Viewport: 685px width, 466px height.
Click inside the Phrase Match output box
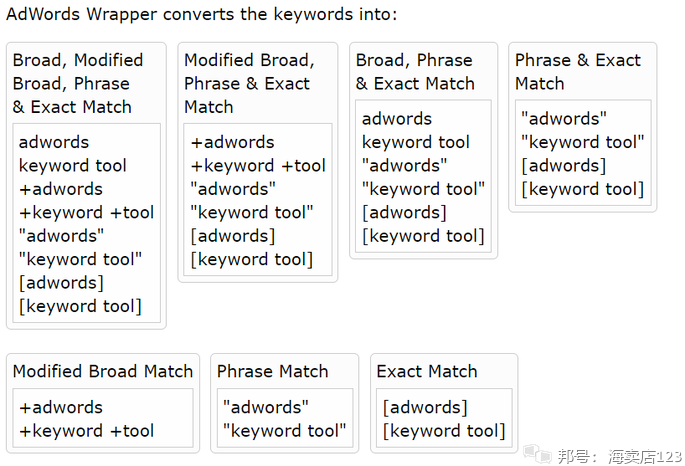285,419
